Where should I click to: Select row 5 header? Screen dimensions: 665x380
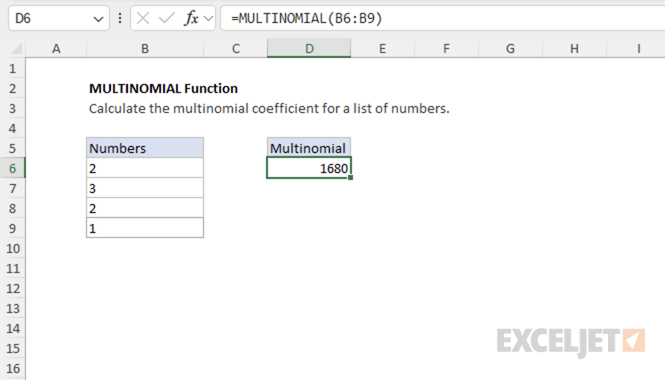[13, 148]
